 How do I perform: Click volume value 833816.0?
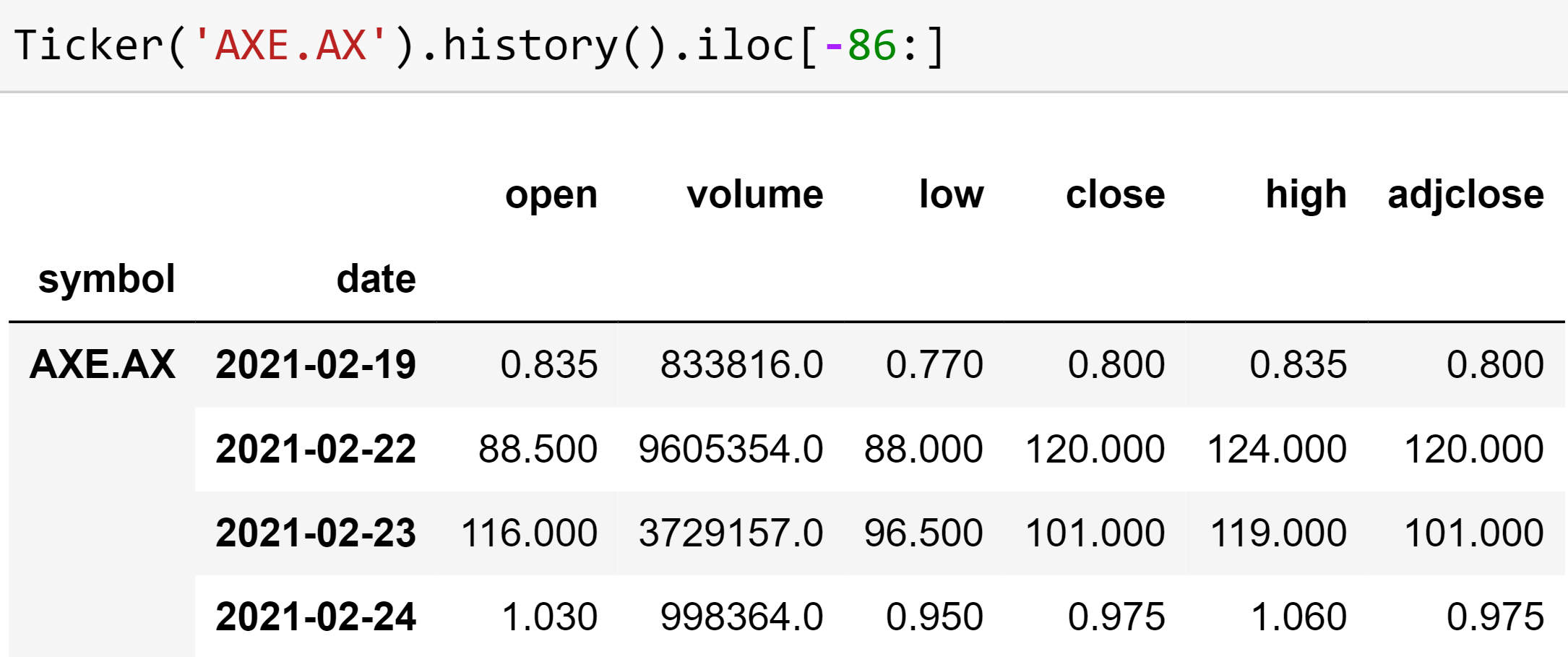point(742,364)
